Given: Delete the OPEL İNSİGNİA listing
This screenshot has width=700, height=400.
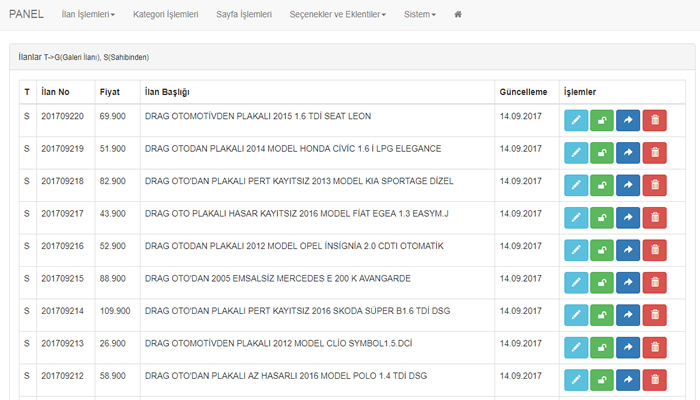Looking at the screenshot, I should pyautogui.click(x=654, y=250).
